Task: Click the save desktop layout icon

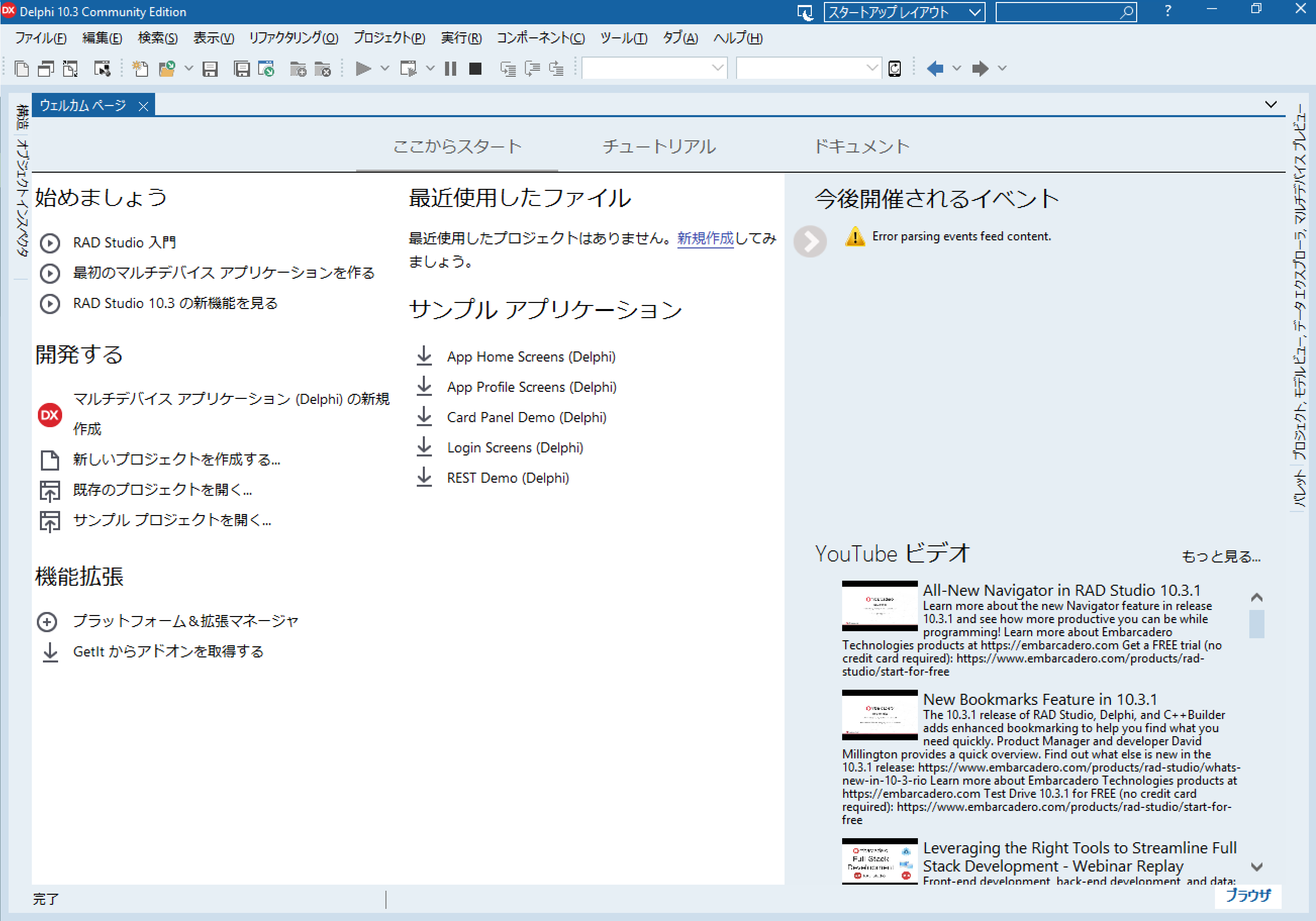Action: (x=806, y=13)
